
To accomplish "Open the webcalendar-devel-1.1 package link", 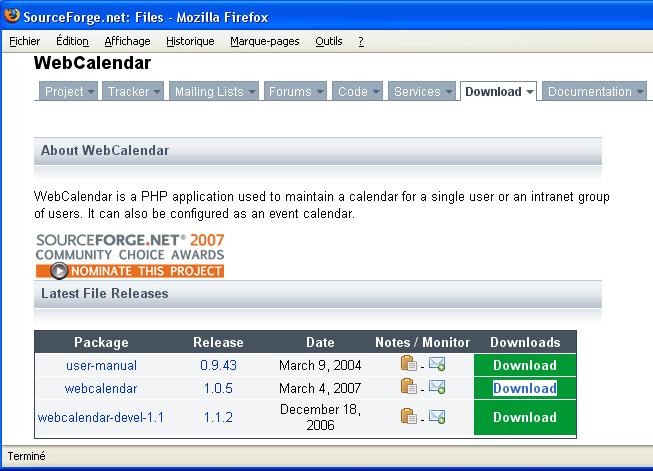I will (101, 417).
